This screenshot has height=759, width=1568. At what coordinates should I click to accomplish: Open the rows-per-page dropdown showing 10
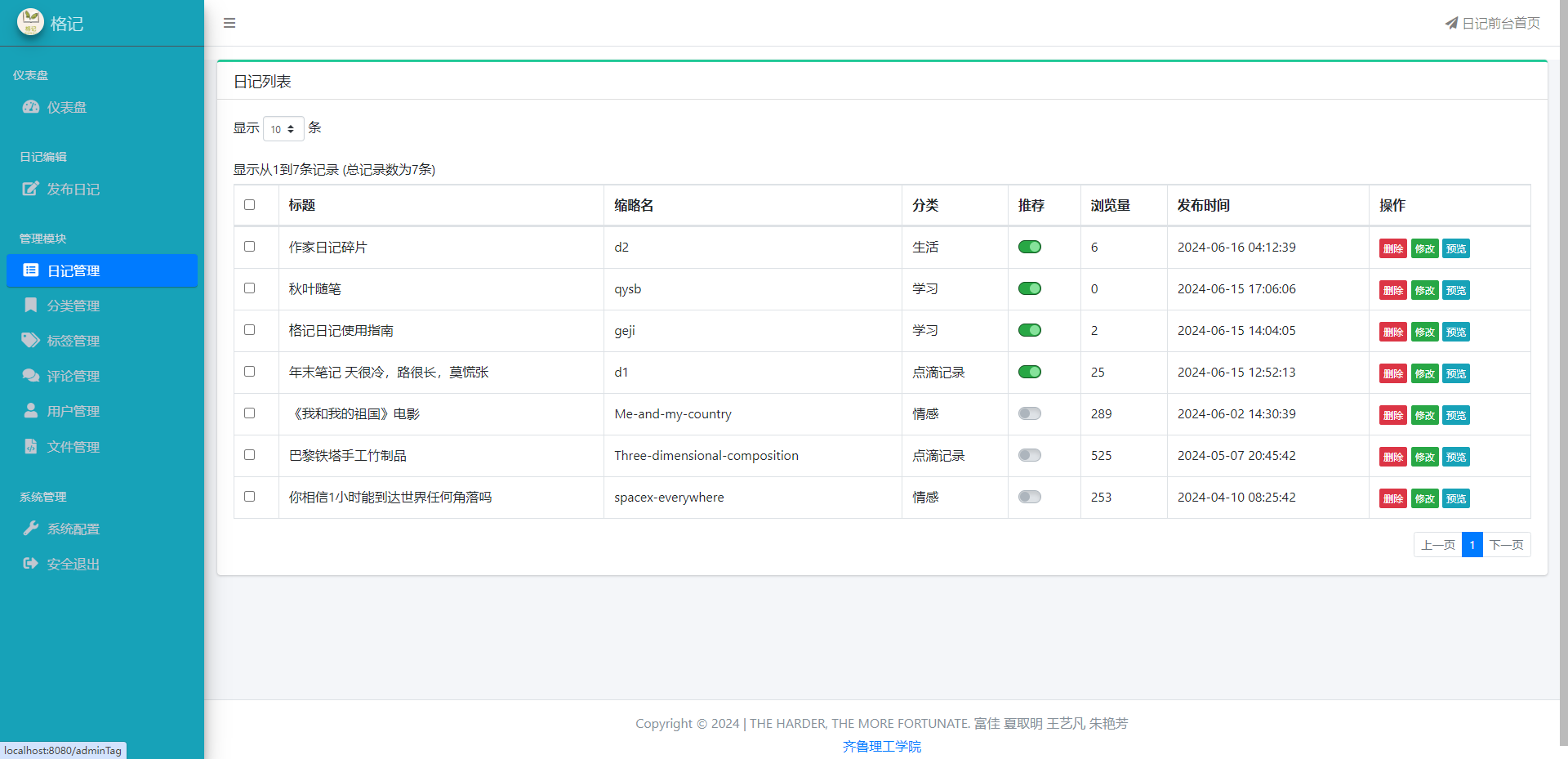pos(283,129)
